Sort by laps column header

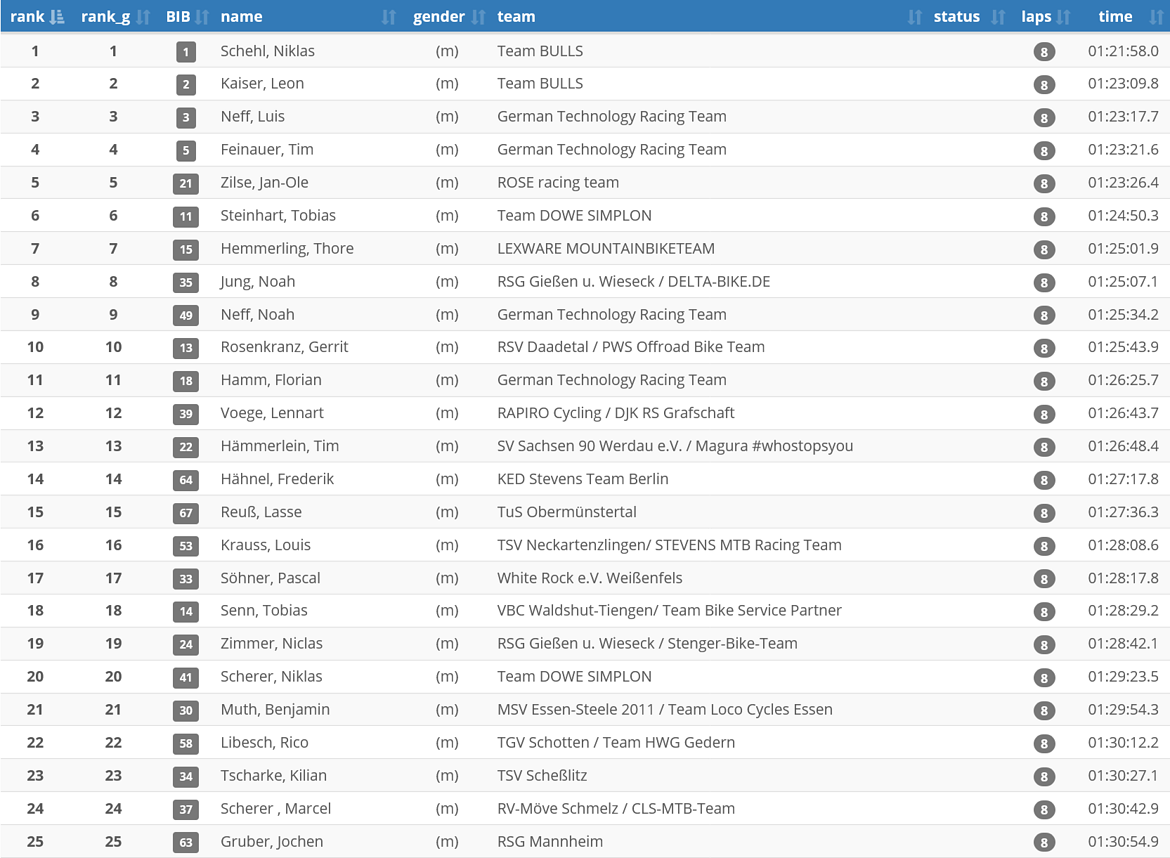(x=1045, y=16)
